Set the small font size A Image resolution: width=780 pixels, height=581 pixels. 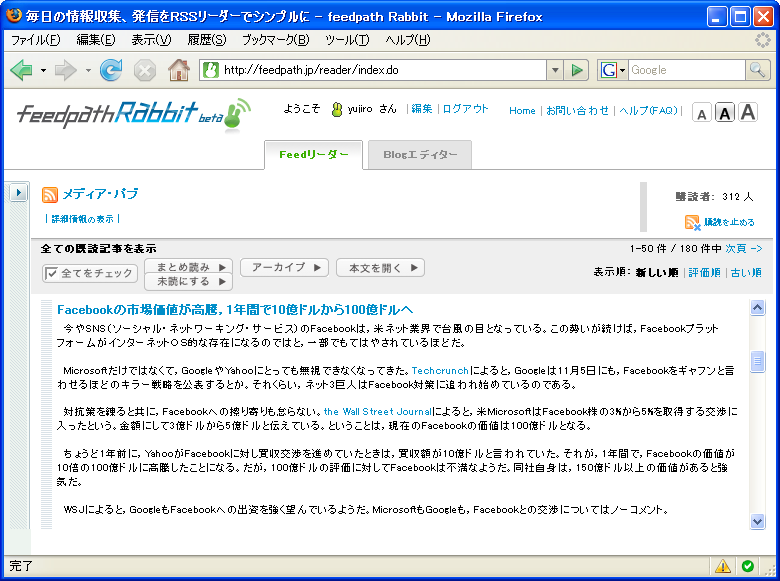[x=701, y=114]
